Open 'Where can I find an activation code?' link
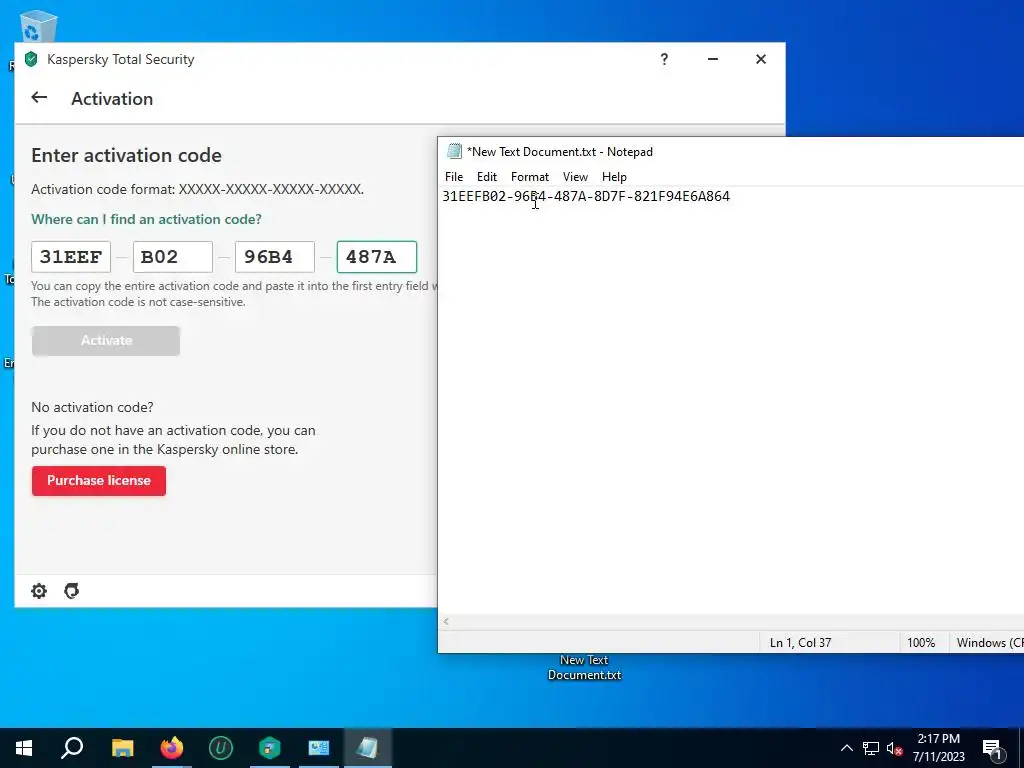This screenshot has width=1024, height=768. pos(146,219)
